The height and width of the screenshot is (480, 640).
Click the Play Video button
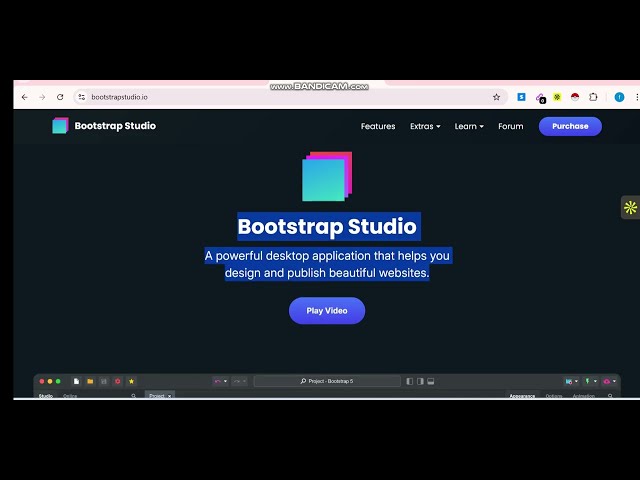pyautogui.click(x=327, y=311)
